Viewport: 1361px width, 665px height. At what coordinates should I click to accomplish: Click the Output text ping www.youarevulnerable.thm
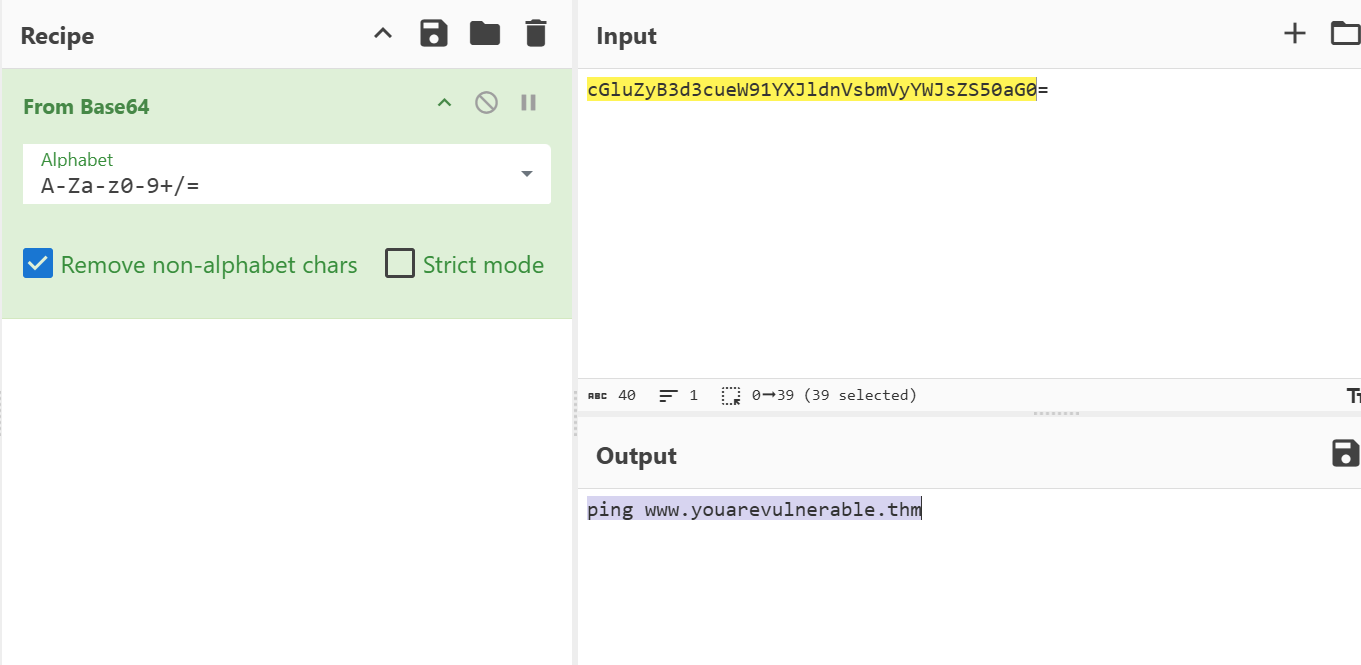click(754, 510)
